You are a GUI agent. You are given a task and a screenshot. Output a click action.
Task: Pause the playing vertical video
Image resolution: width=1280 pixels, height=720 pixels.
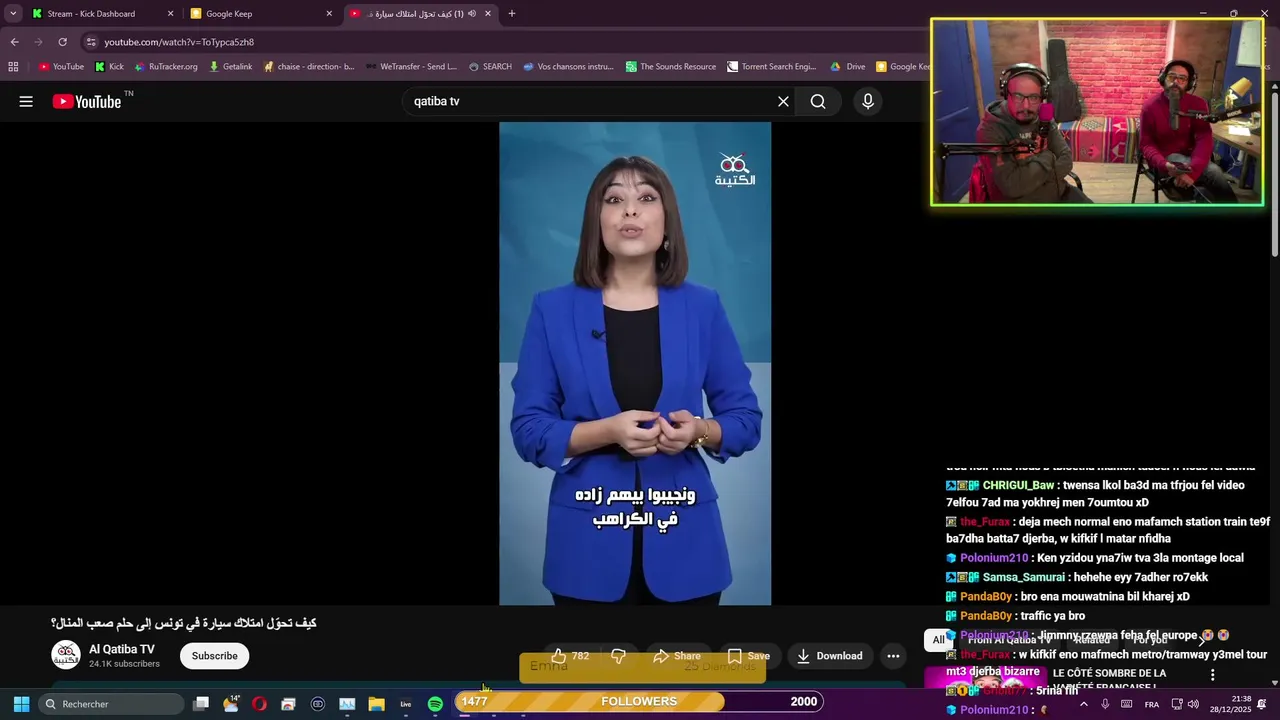click(635, 363)
